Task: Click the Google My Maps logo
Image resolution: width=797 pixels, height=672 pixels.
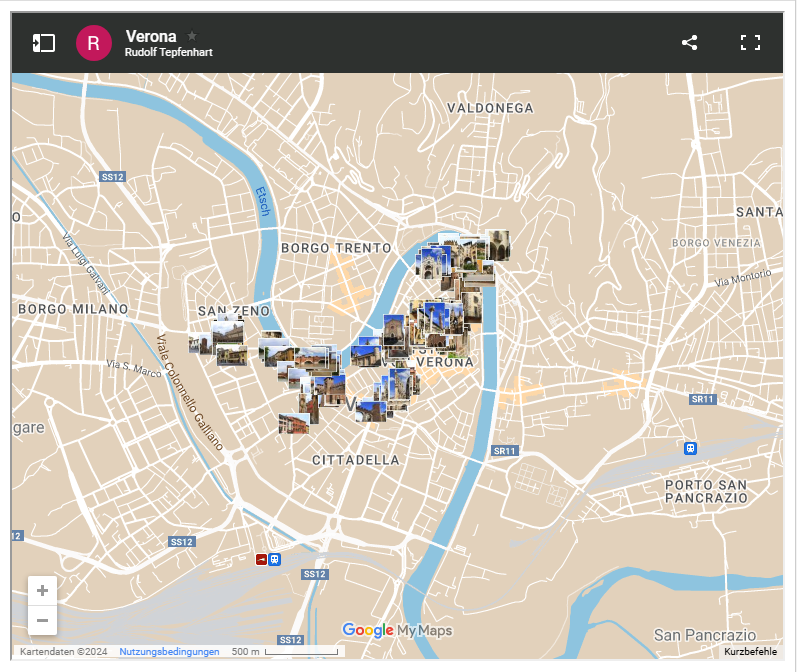Action: click(x=397, y=630)
